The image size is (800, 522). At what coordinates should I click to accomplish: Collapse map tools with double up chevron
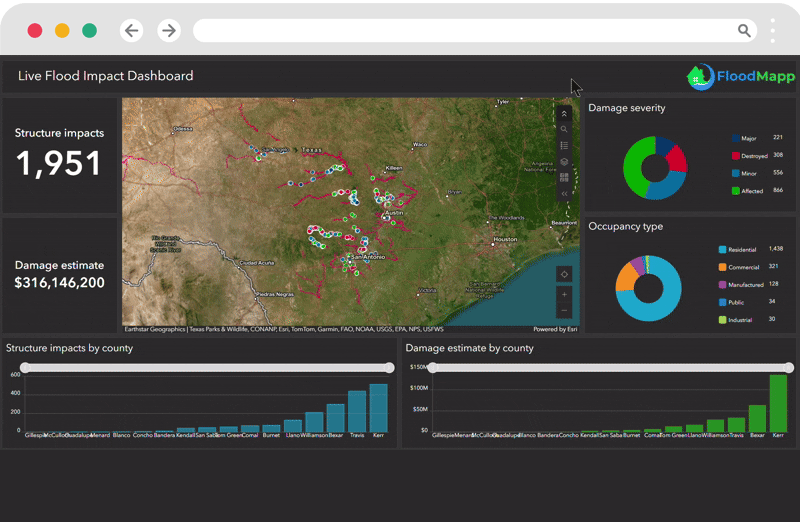pyautogui.click(x=564, y=114)
